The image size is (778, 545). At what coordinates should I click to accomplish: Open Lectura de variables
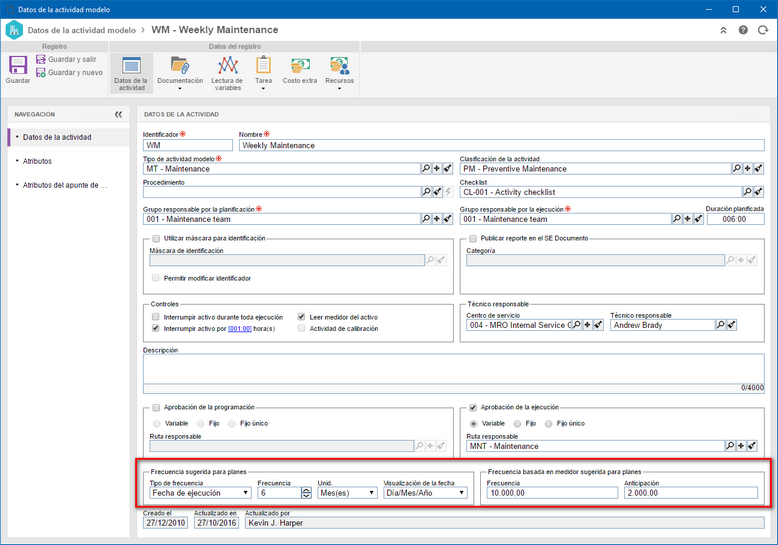coord(227,73)
